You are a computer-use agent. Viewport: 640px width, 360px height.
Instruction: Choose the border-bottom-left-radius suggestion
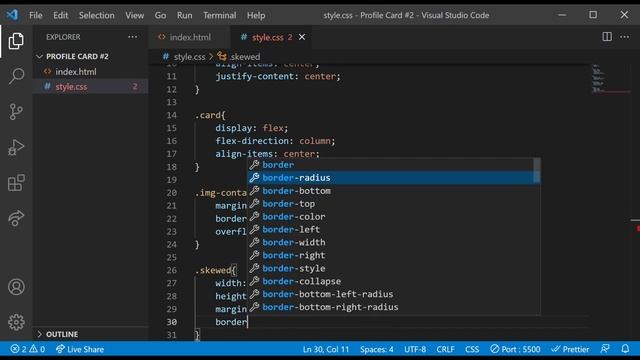393,294
